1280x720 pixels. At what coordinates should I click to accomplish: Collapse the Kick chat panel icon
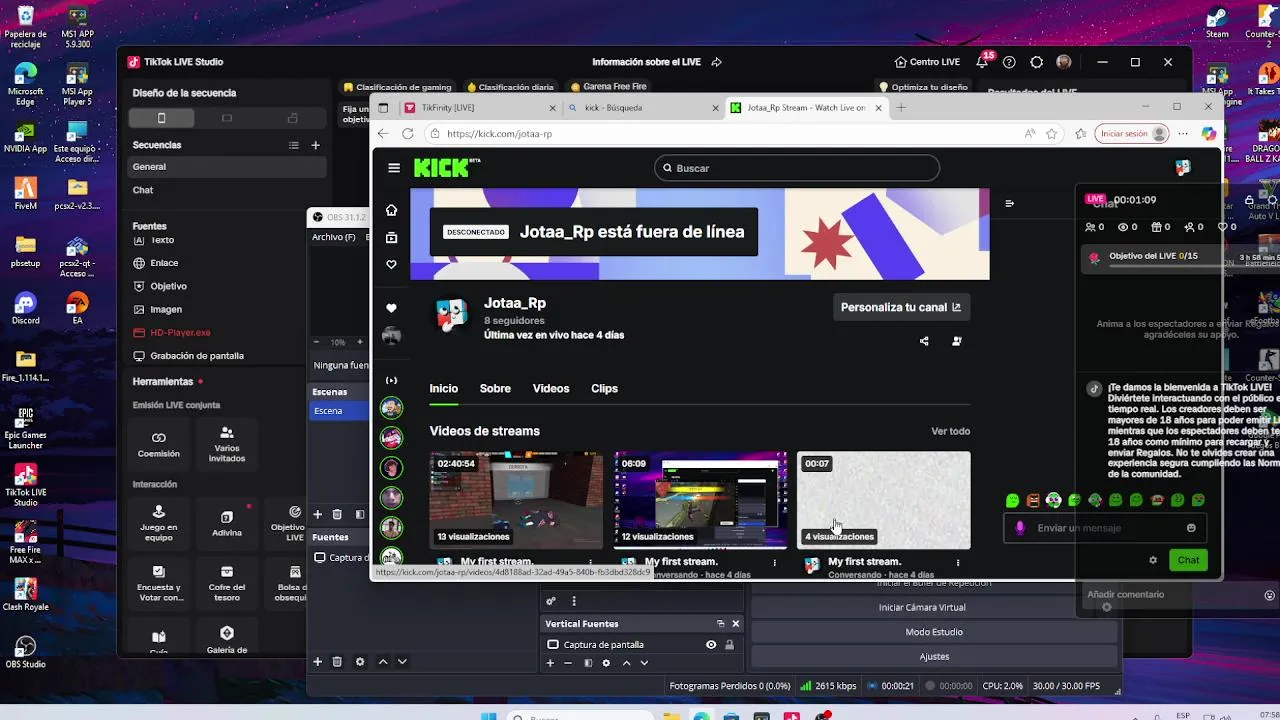(1009, 203)
